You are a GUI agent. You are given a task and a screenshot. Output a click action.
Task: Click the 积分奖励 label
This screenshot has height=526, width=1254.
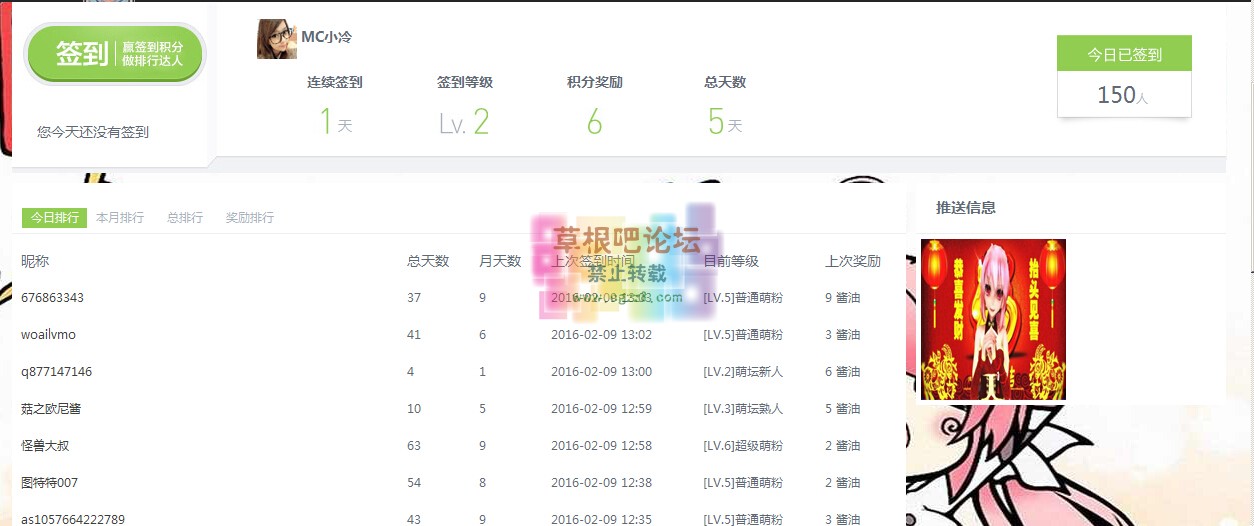(x=595, y=82)
